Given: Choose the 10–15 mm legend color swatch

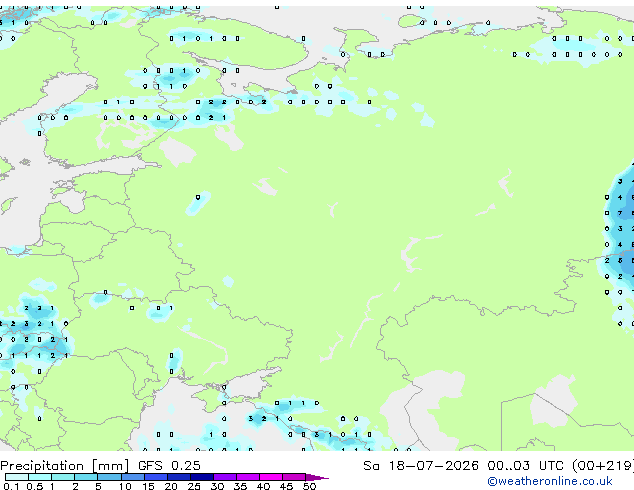Looking at the screenshot, I should 132,477.
